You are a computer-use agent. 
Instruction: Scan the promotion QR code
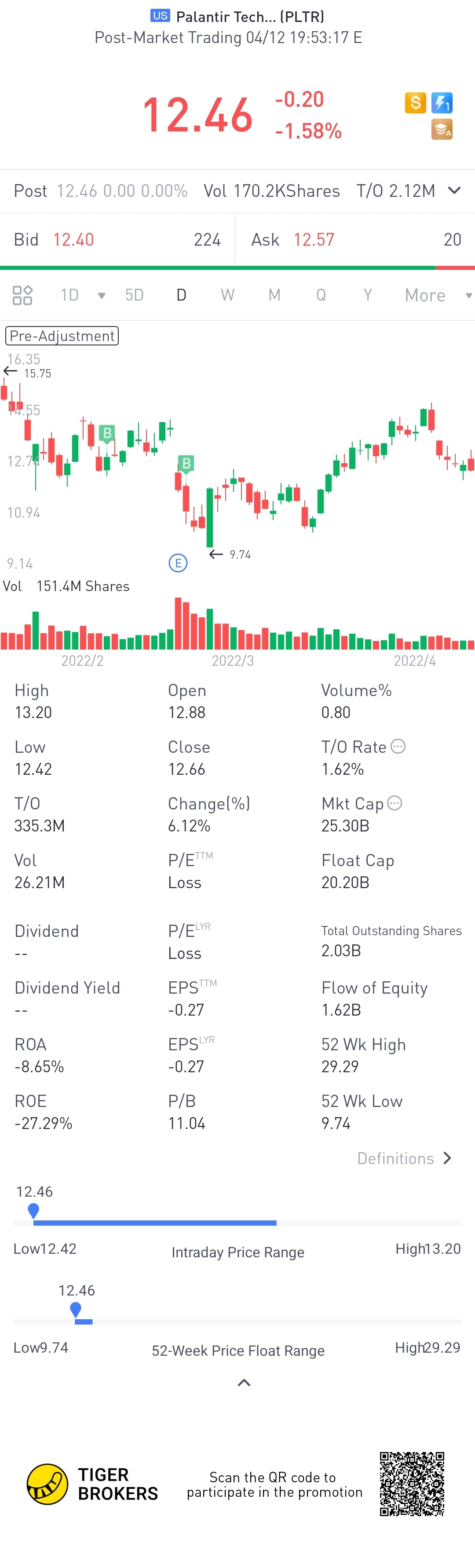pyautogui.click(x=412, y=1484)
